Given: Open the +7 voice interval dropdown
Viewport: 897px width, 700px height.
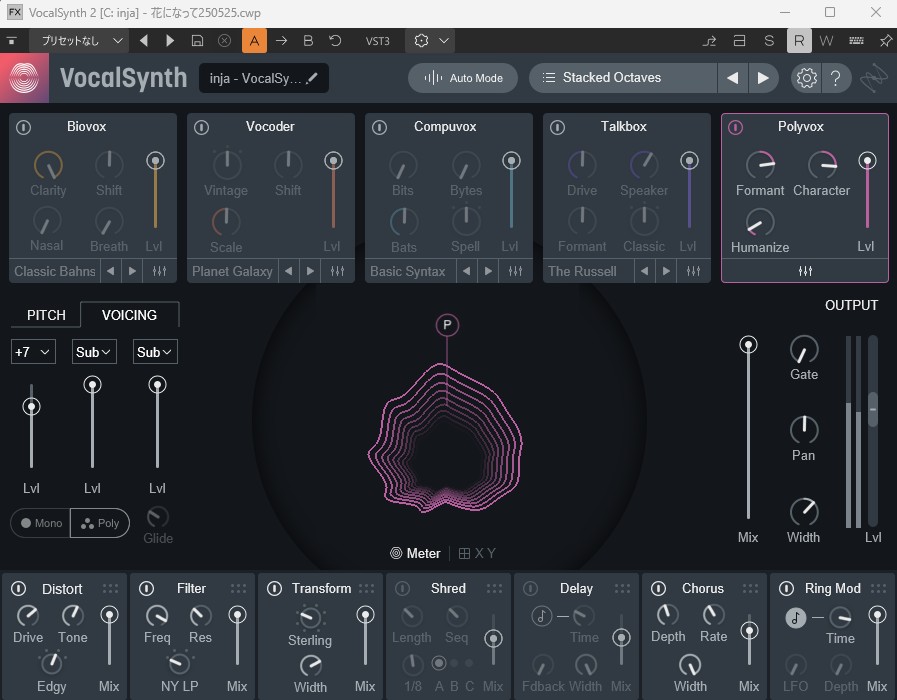Looking at the screenshot, I should pyautogui.click(x=33, y=352).
